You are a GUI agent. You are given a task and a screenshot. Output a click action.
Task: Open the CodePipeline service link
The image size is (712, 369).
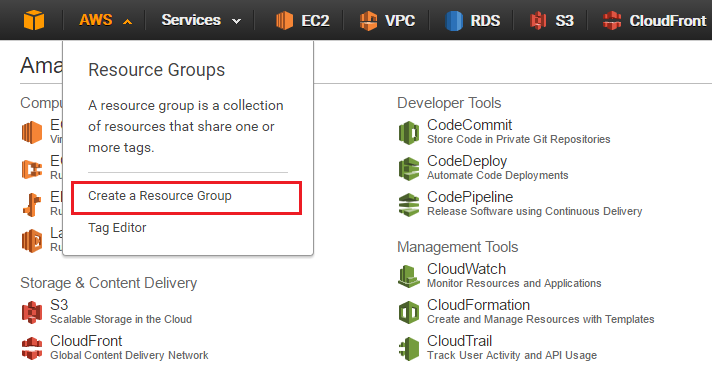[x=470, y=197]
